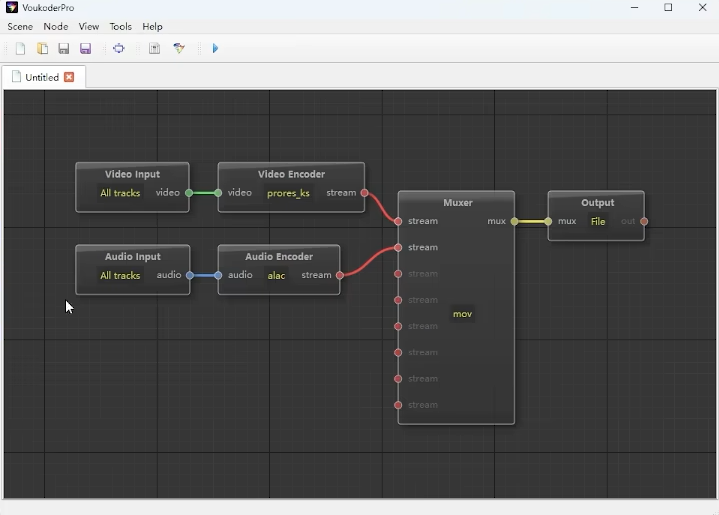Click the mov format on Muxer node
719x515 pixels.
pos(462,314)
